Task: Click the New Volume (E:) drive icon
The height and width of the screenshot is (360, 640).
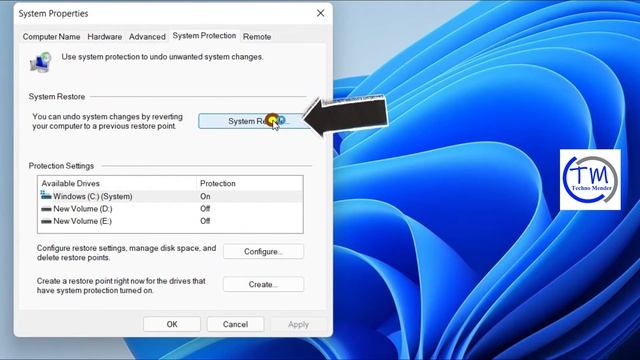Action: tap(46, 221)
